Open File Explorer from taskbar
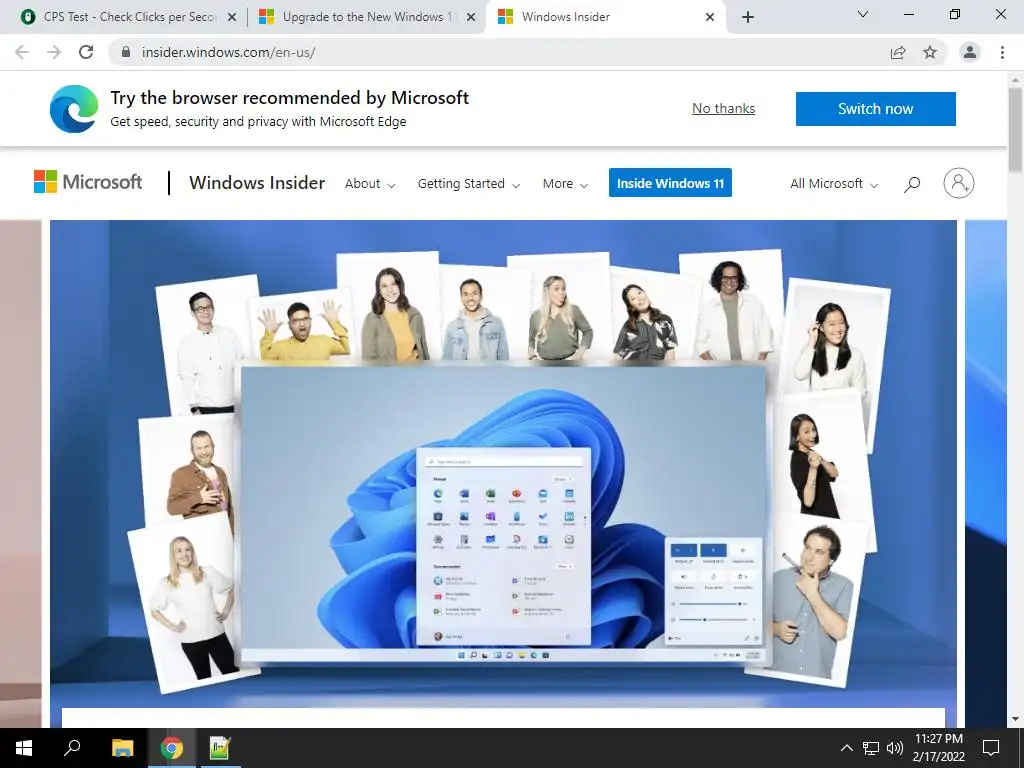1024x768 pixels. 122,748
